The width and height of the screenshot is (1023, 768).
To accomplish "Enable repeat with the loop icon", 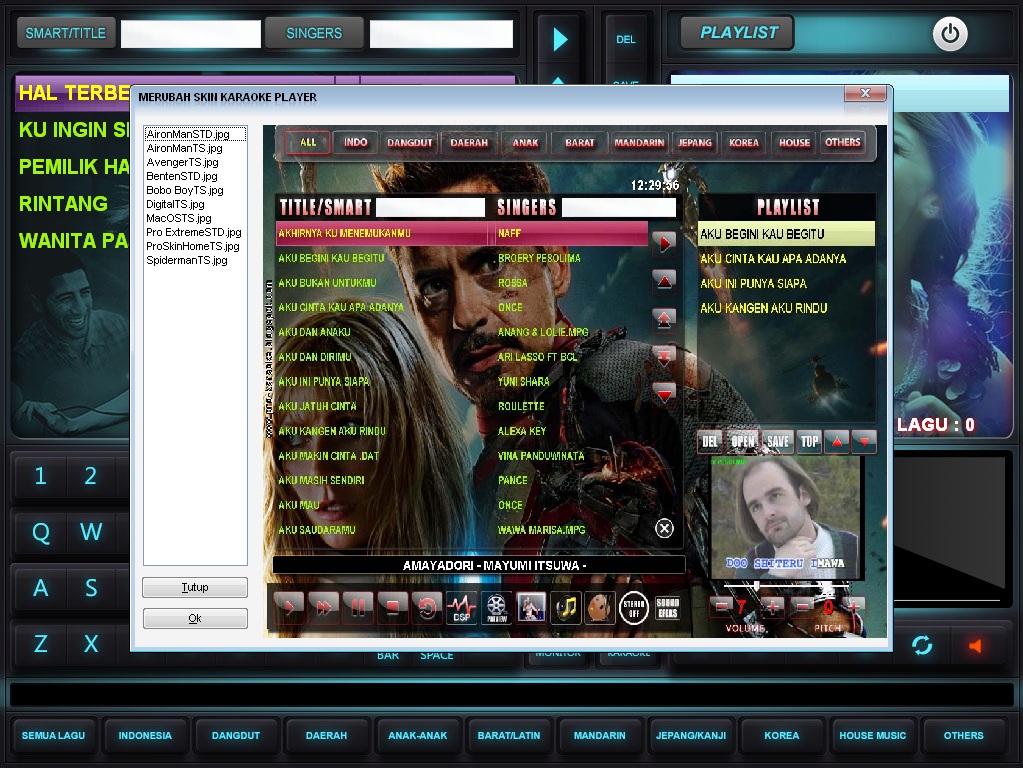I will (428, 607).
